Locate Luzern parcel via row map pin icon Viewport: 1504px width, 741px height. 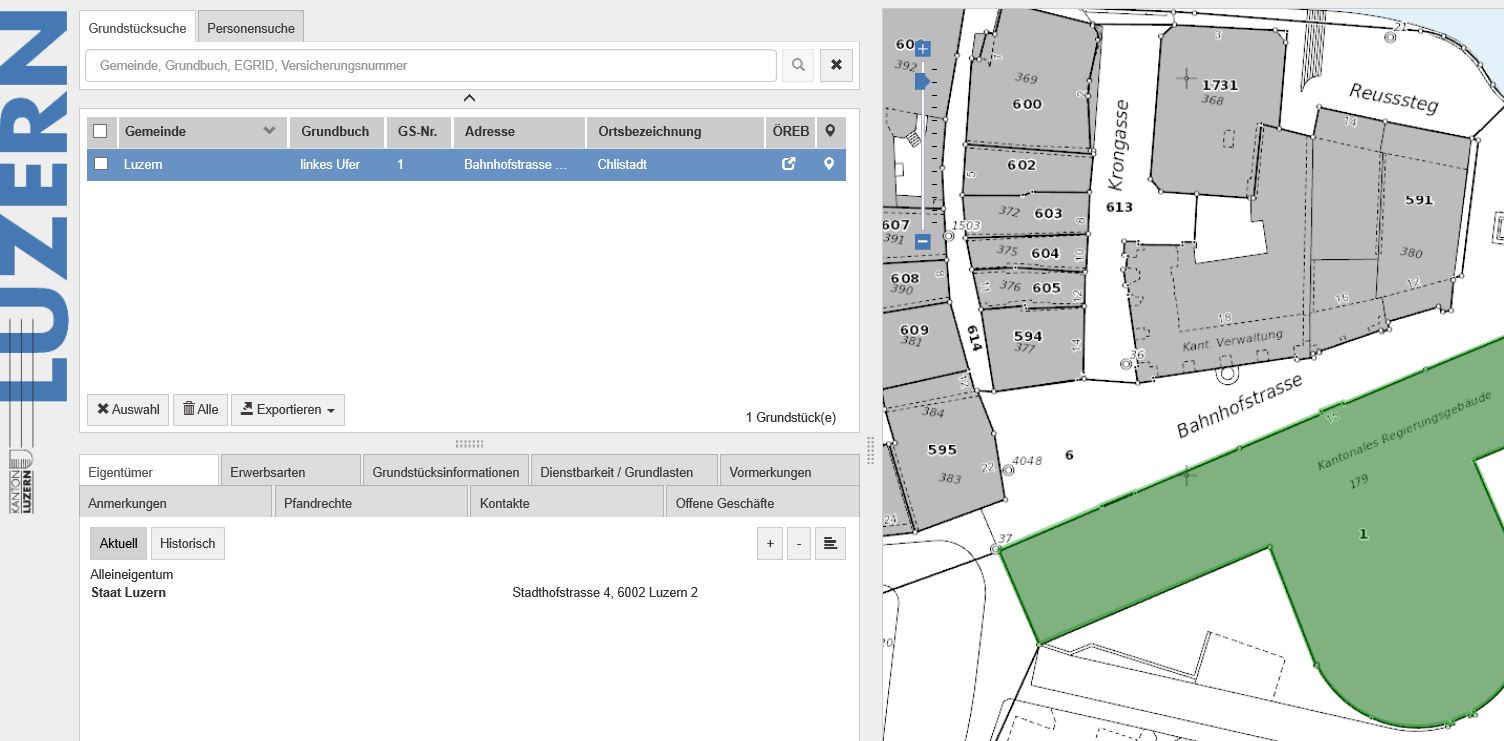[x=829, y=164]
